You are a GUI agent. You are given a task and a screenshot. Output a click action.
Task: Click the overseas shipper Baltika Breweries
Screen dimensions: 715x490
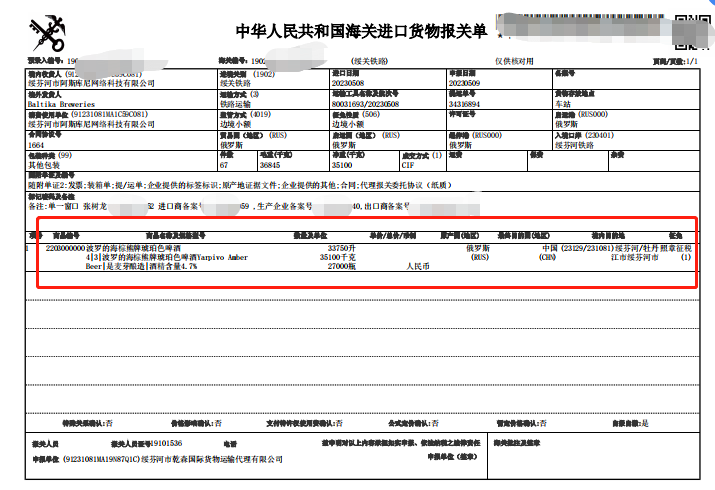61,104
